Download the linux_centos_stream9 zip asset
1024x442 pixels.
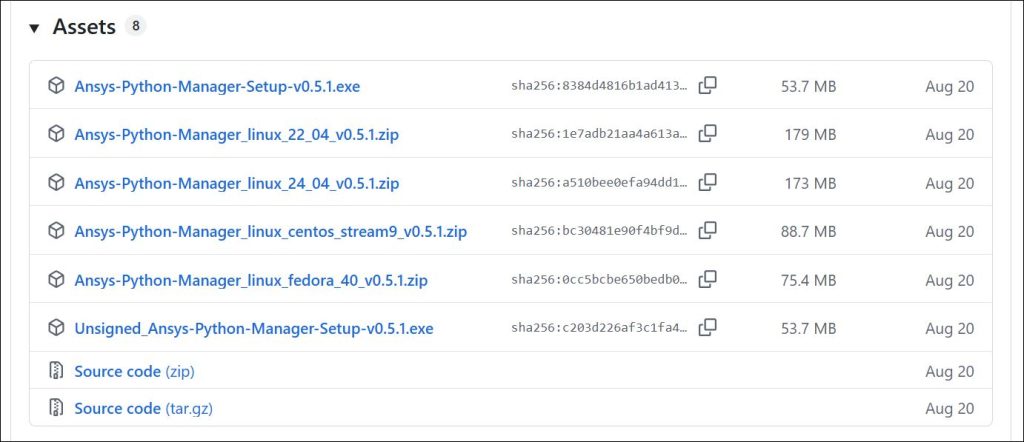(270, 232)
